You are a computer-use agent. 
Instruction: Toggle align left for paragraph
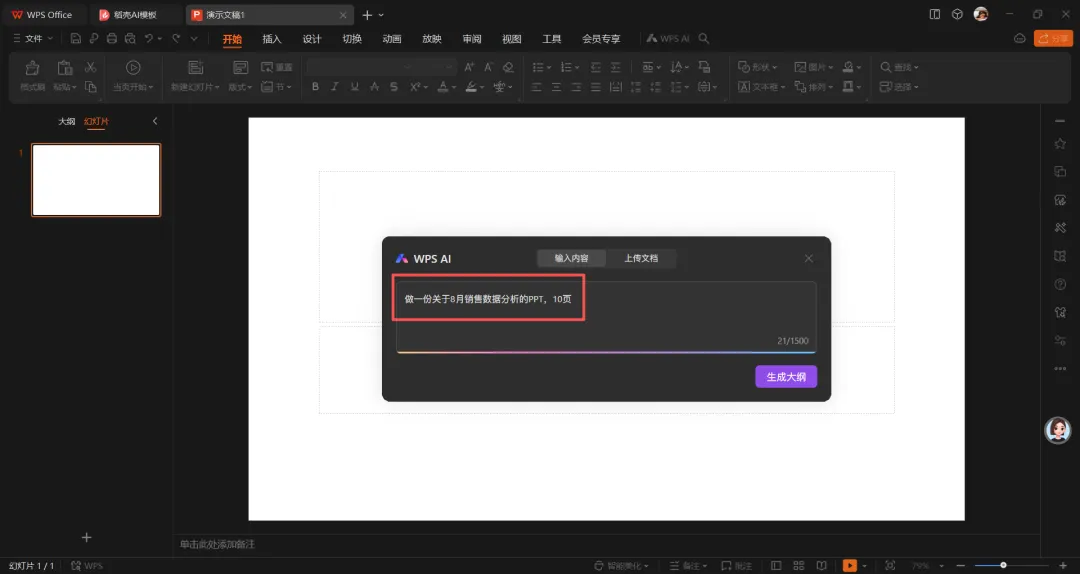click(537, 87)
